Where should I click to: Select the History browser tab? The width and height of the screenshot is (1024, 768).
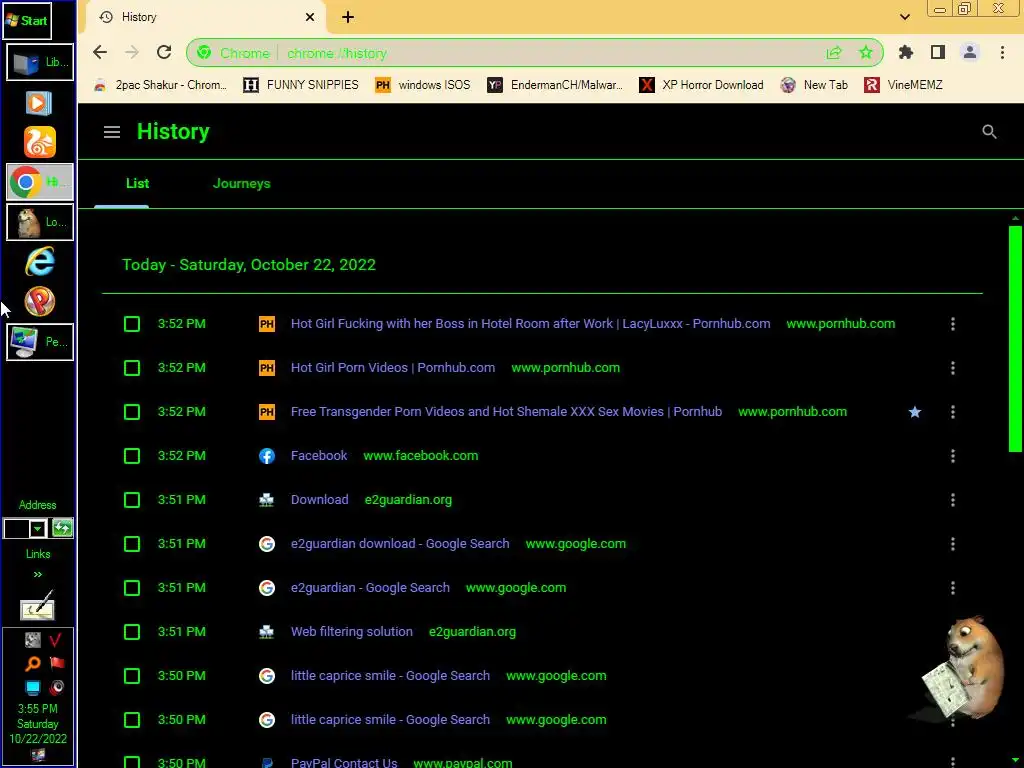click(206, 17)
